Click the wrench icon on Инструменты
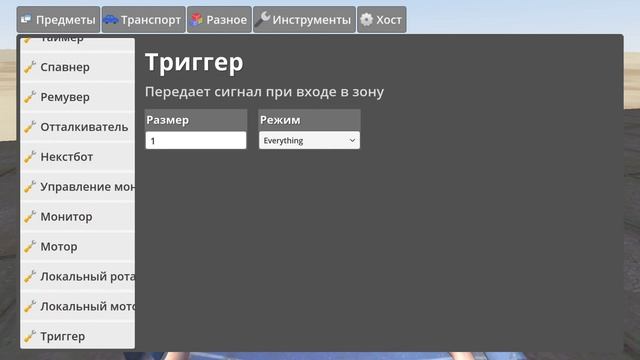Viewport: 640px width, 360px height. pos(262,19)
